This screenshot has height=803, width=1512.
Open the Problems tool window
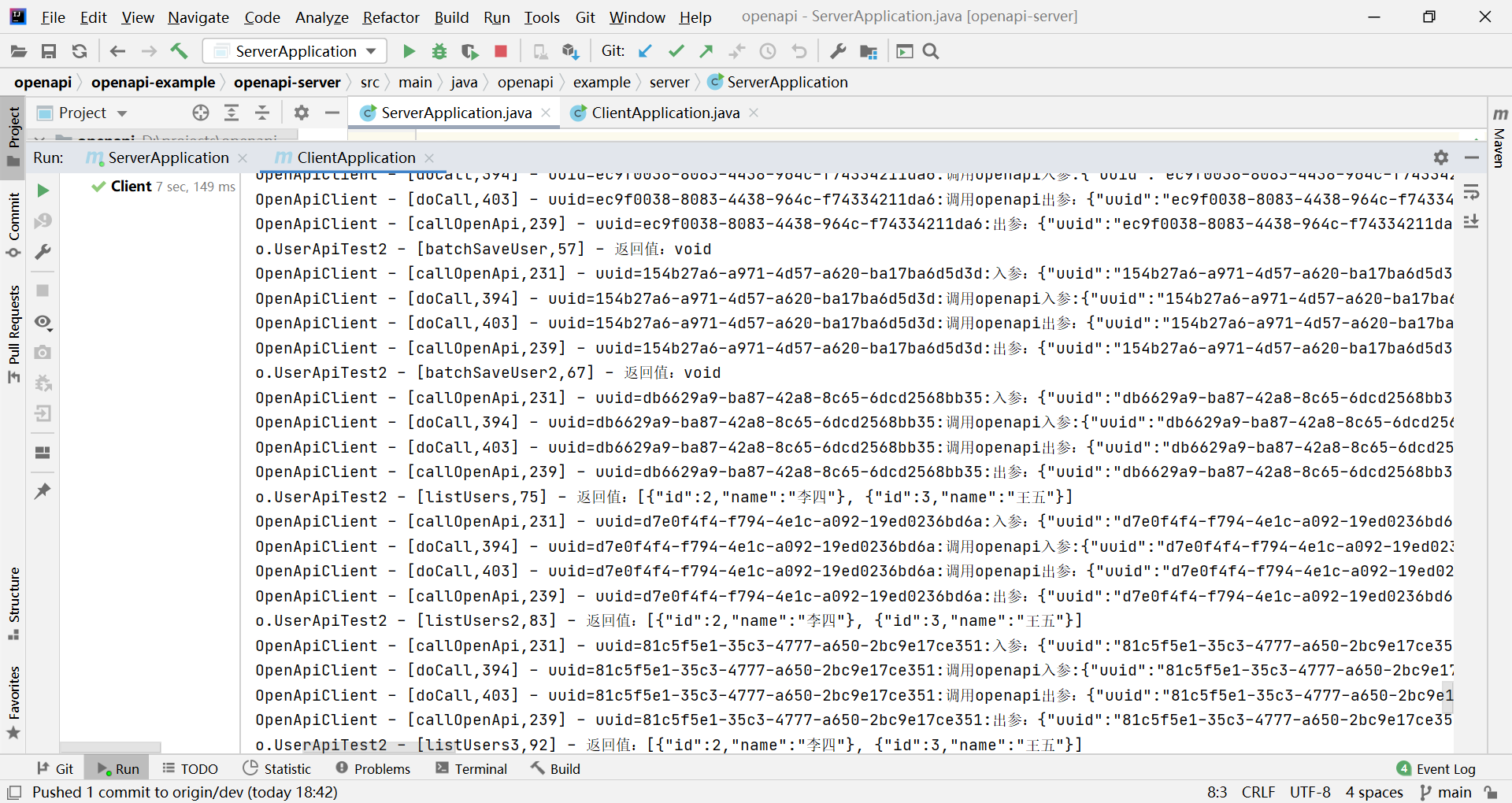(373, 768)
